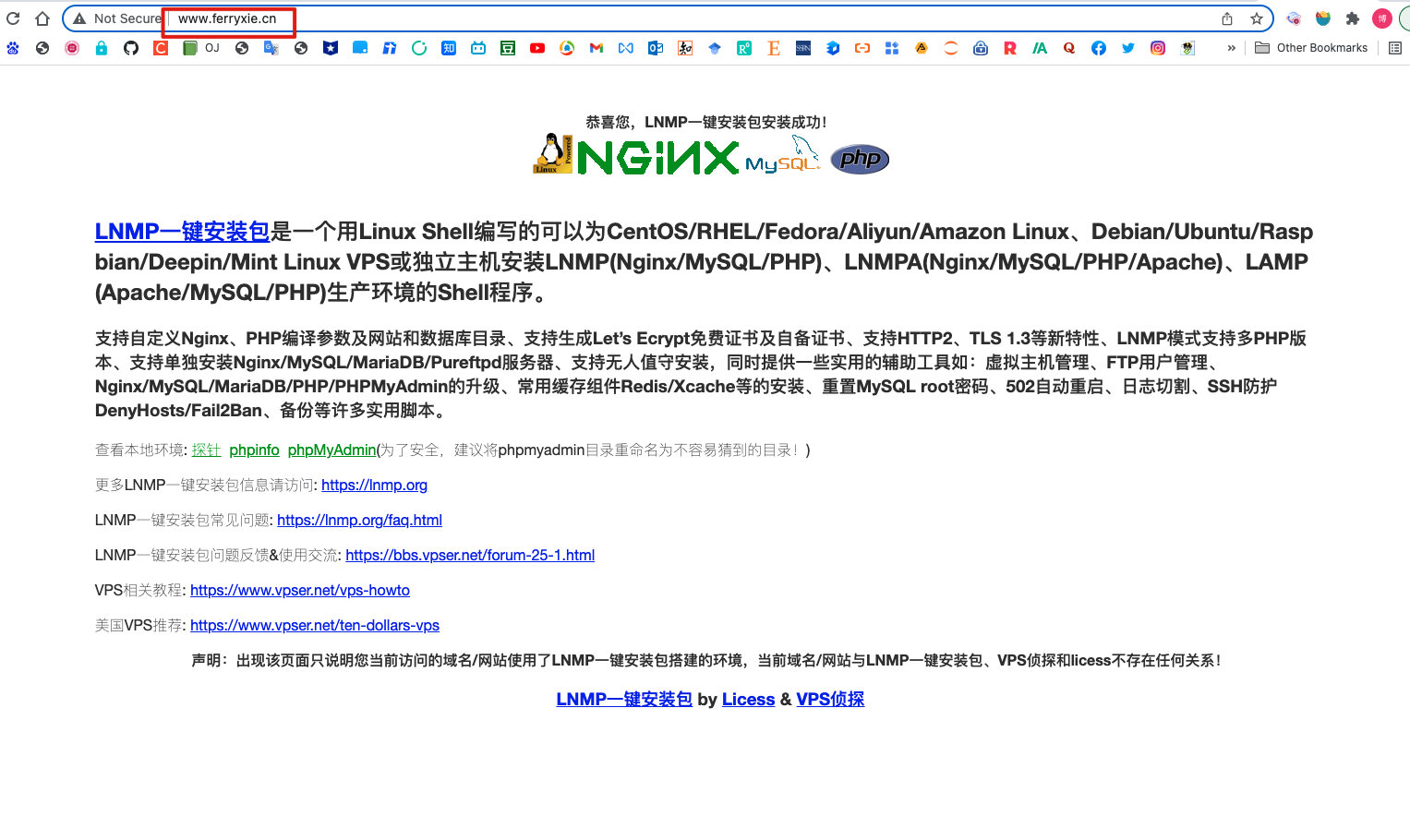Open the YouTube bookmark
The image size is (1410, 840).
coord(537,48)
